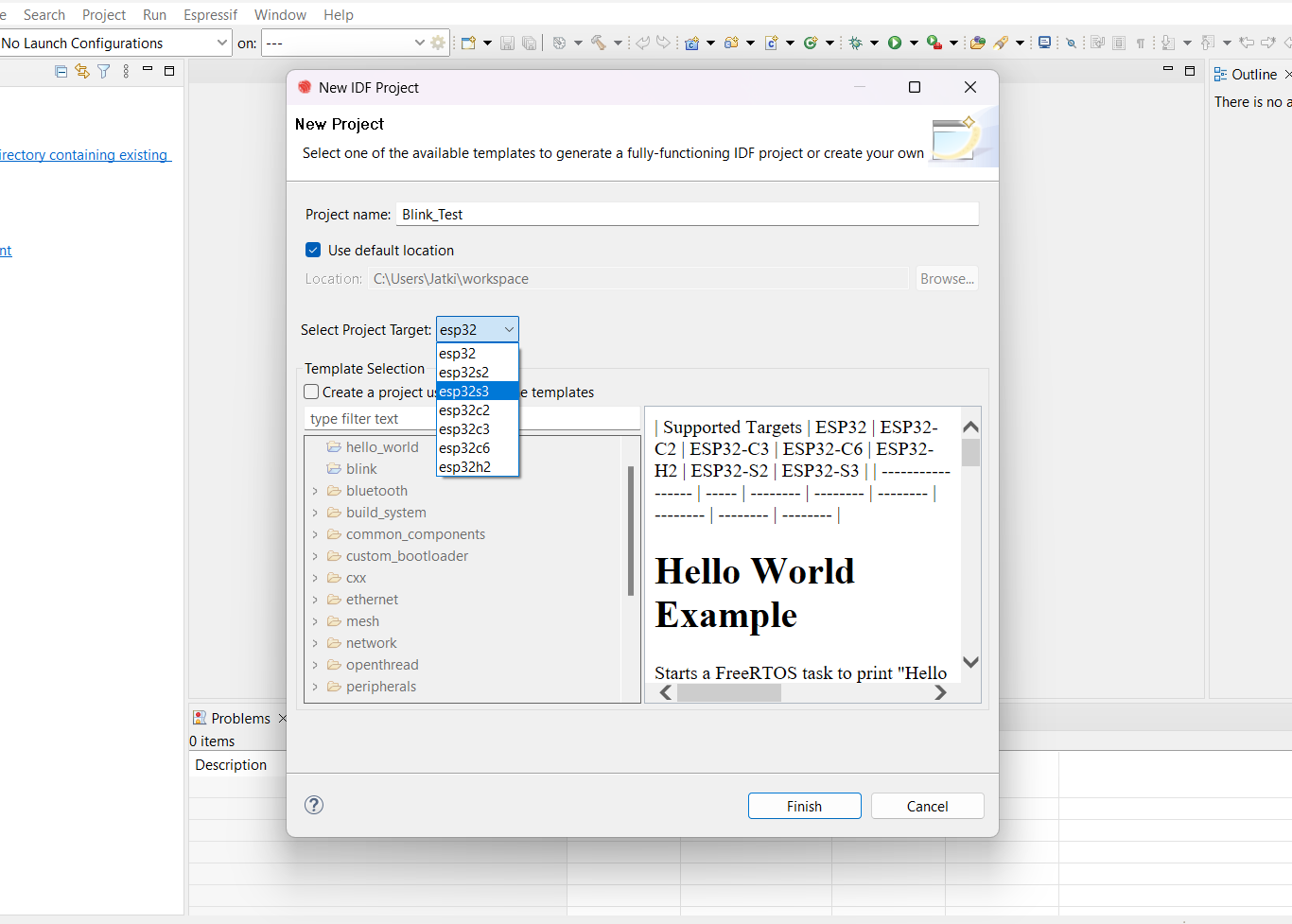This screenshot has width=1292, height=924.
Task: Open the filter funnel icon in explorer
Action: coord(104,71)
